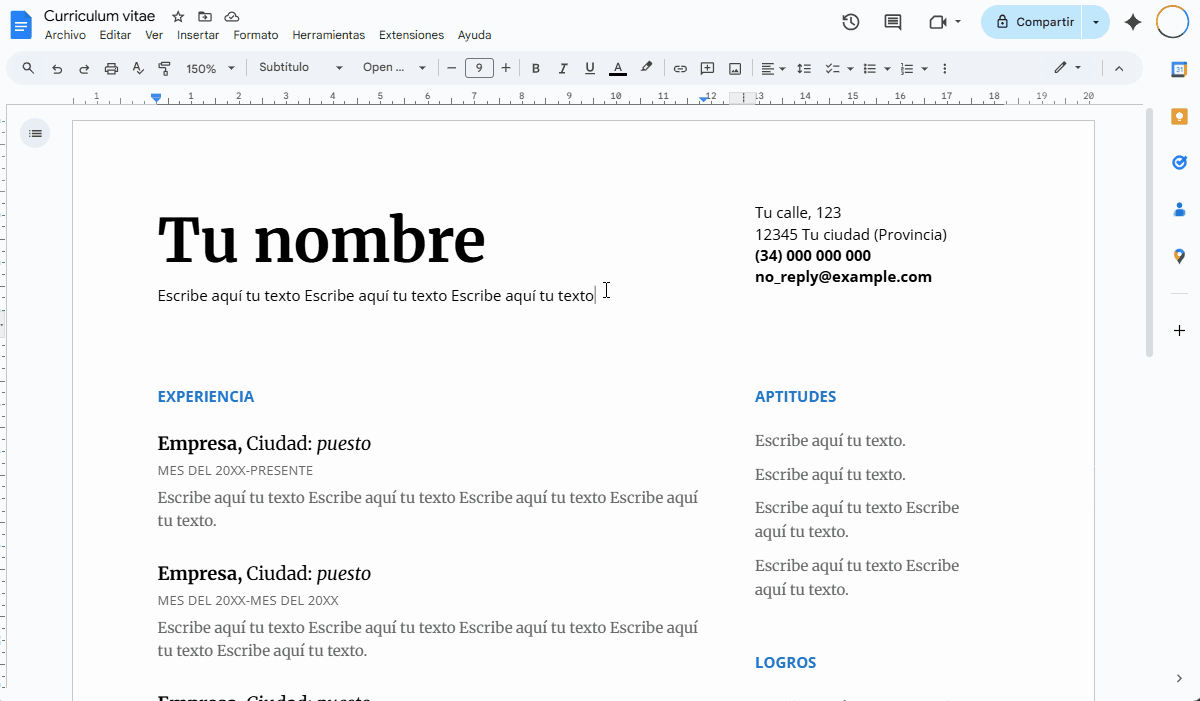
Task: Click the undo arrow in toolbar
Action: [x=57, y=69]
